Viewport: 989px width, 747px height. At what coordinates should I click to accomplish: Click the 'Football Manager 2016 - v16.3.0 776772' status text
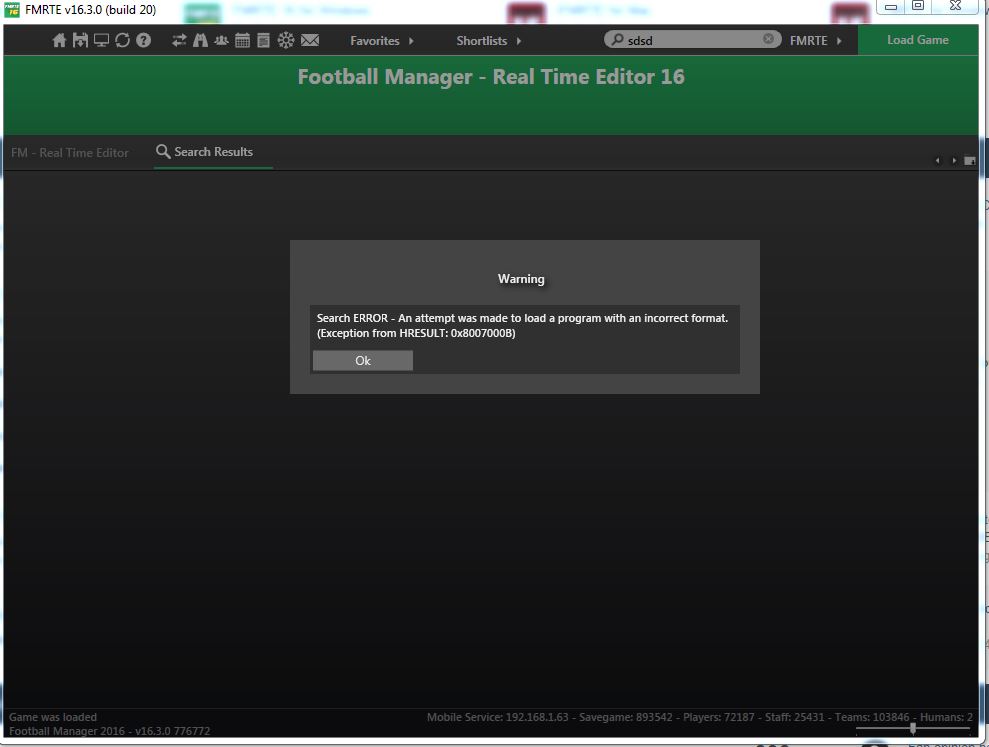coord(110,731)
